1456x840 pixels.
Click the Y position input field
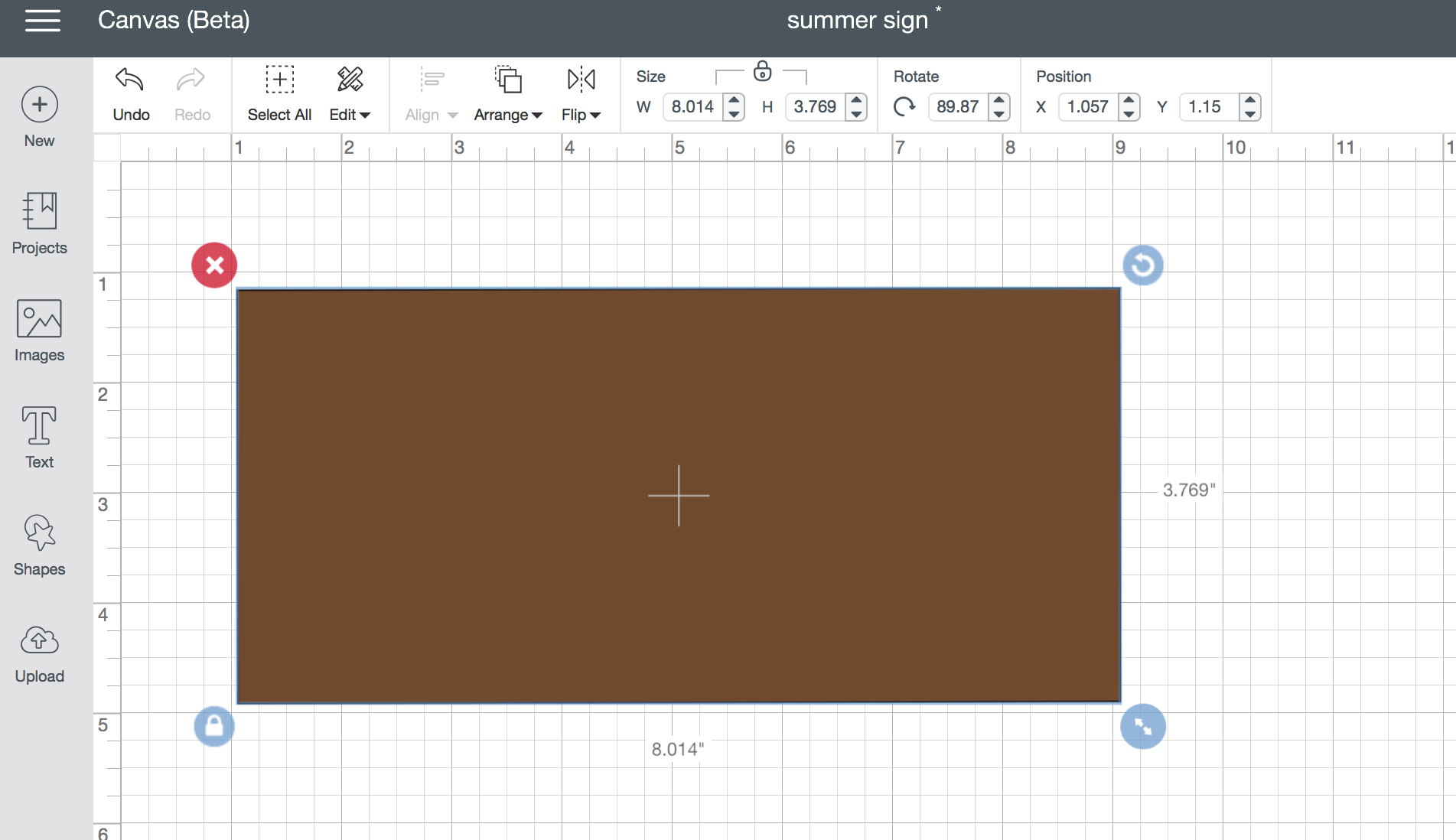(1210, 107)
